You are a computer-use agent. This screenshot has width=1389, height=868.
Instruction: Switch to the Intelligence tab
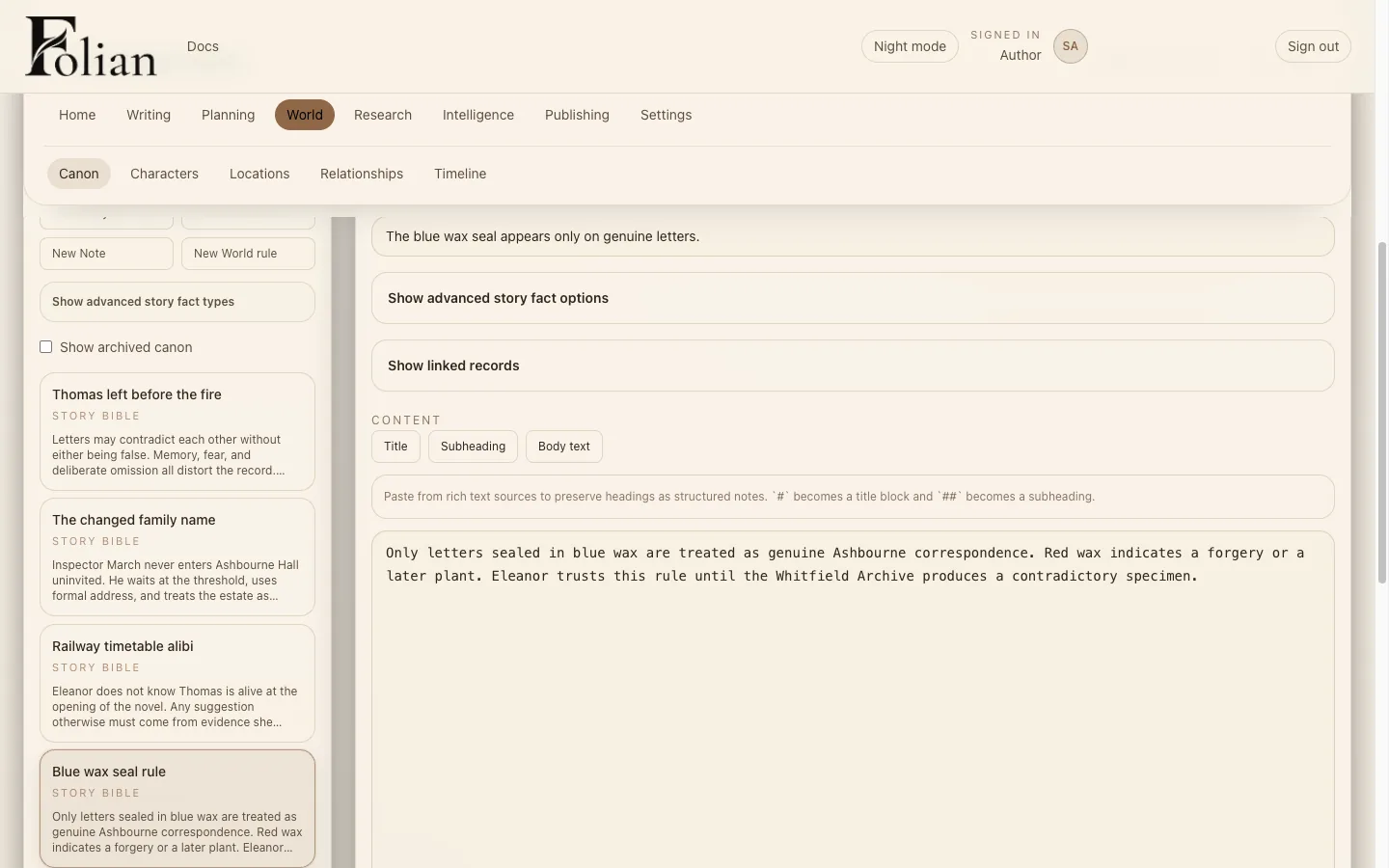[x=478, y=115]
